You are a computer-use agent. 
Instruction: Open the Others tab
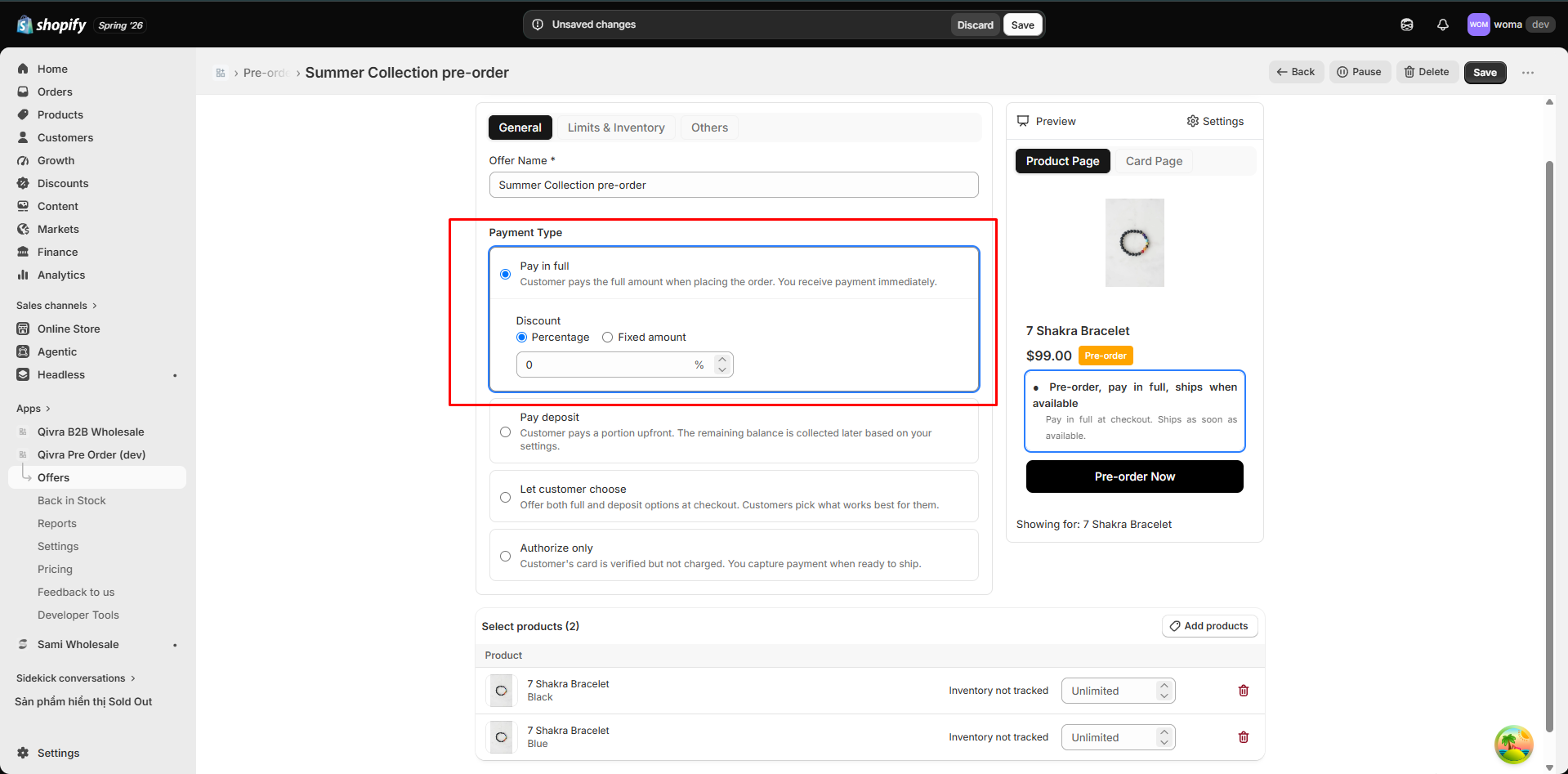pos(709,128)
